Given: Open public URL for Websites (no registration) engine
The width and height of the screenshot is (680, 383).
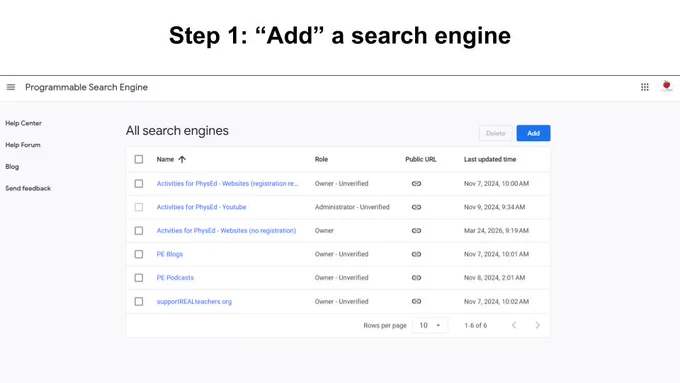Looking at the screenshot, I should [x=416, y=230].
